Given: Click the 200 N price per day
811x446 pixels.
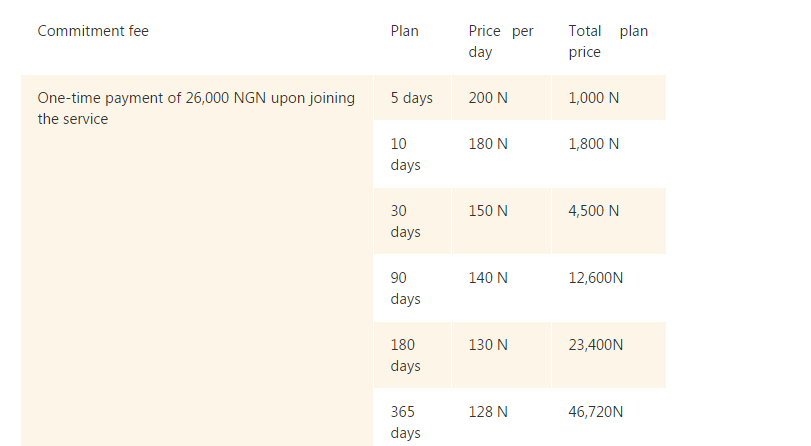Looking at the screenshot, I should coord(487,98).
